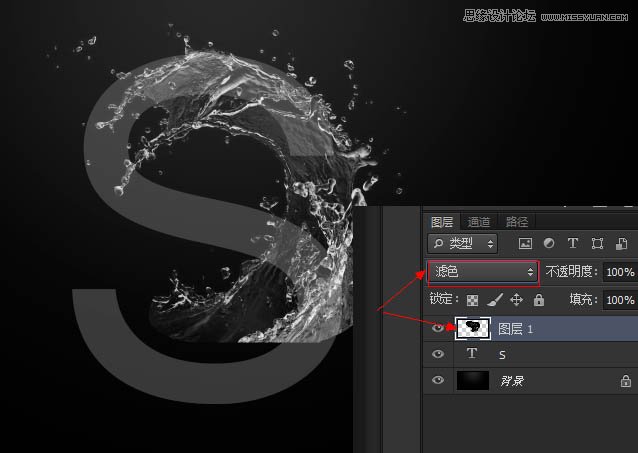Filter layers by text type icon

(x=573, y=243)
